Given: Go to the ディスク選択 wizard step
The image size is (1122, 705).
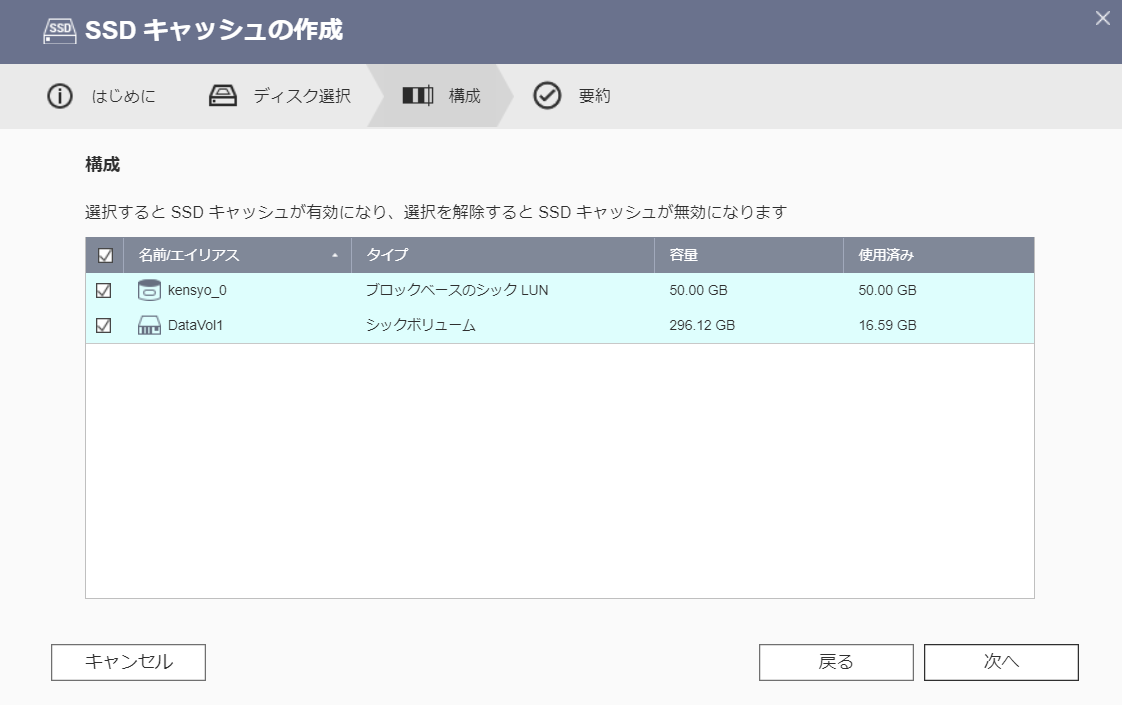Looking at the screenshot, I should coord(302,96).
